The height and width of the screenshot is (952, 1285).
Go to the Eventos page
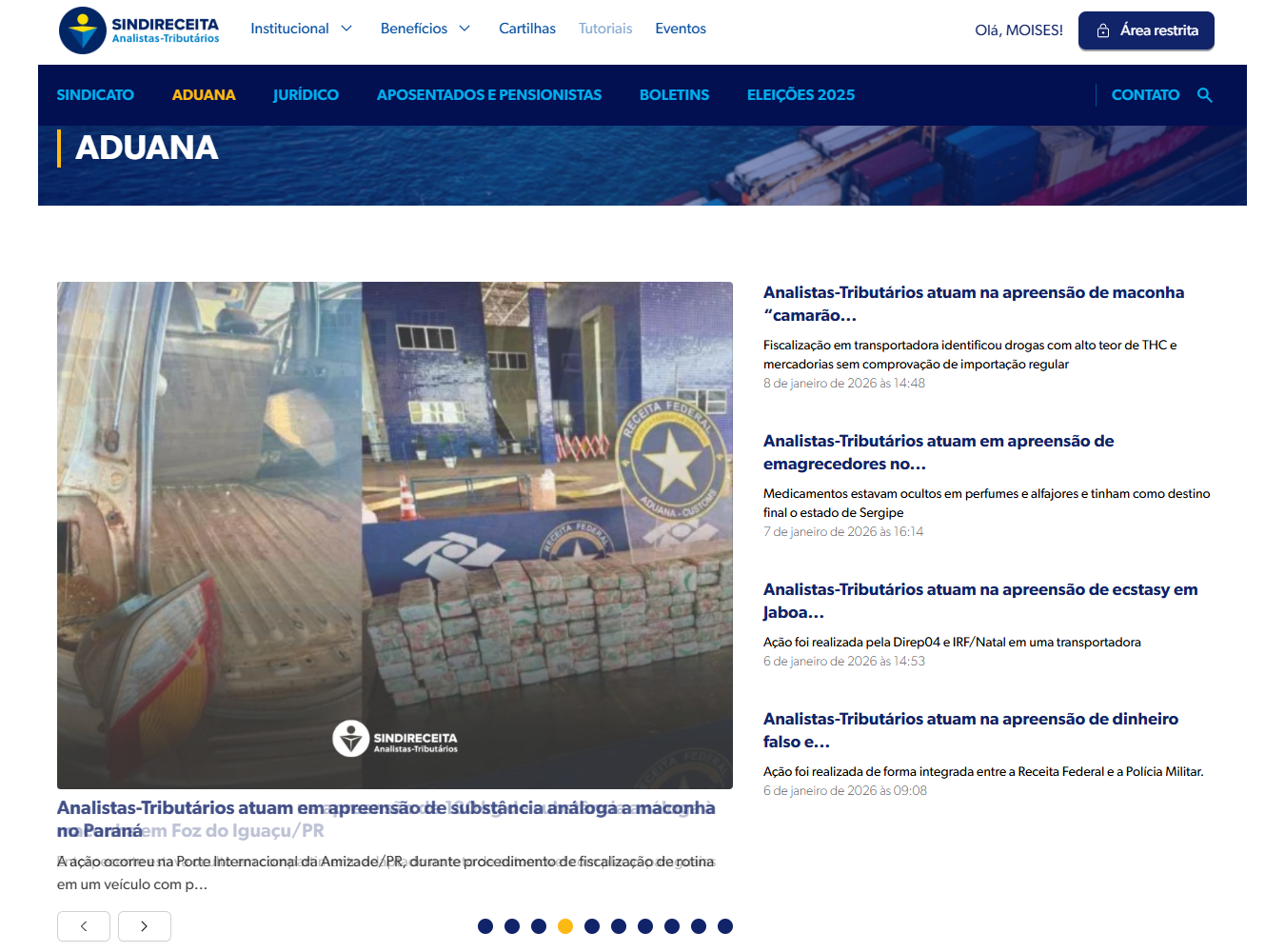tap(681, 29)
